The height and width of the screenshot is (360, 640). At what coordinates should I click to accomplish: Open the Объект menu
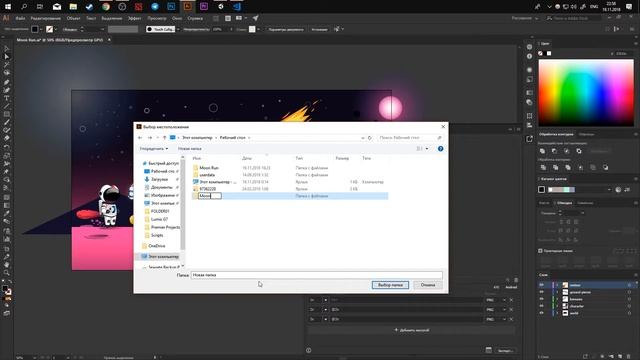pos(73,18)
